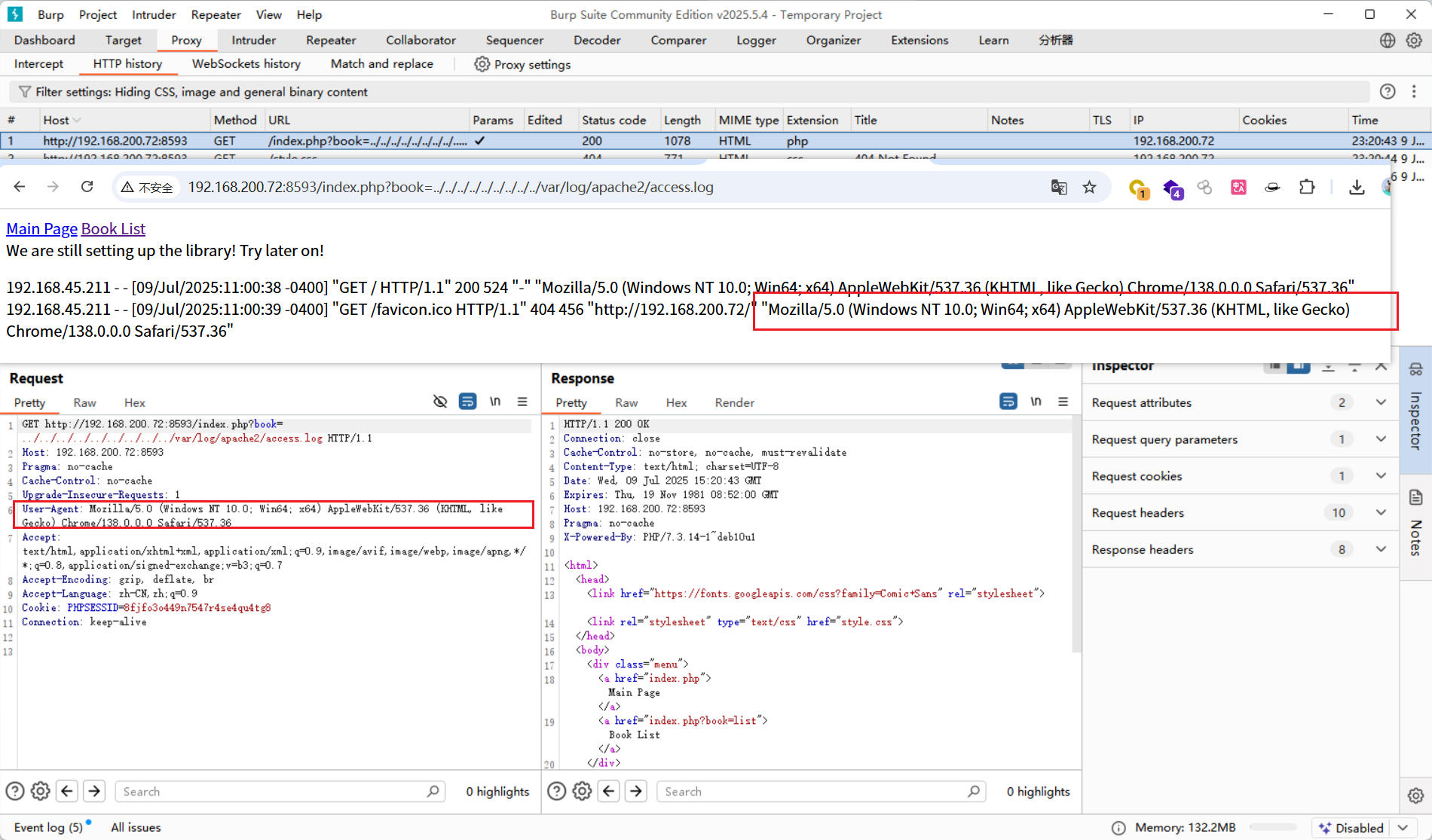The height and width of the screenshot is (840, 1432).
Task: Click the globe icon in top toolbar
Action: click(1388, 41)
